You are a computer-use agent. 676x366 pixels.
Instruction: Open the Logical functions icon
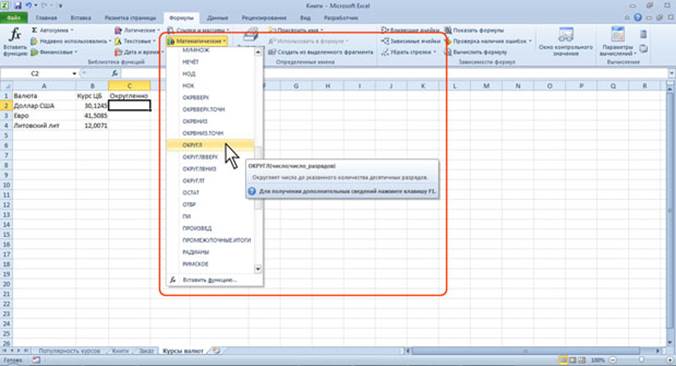pos(118,30)
